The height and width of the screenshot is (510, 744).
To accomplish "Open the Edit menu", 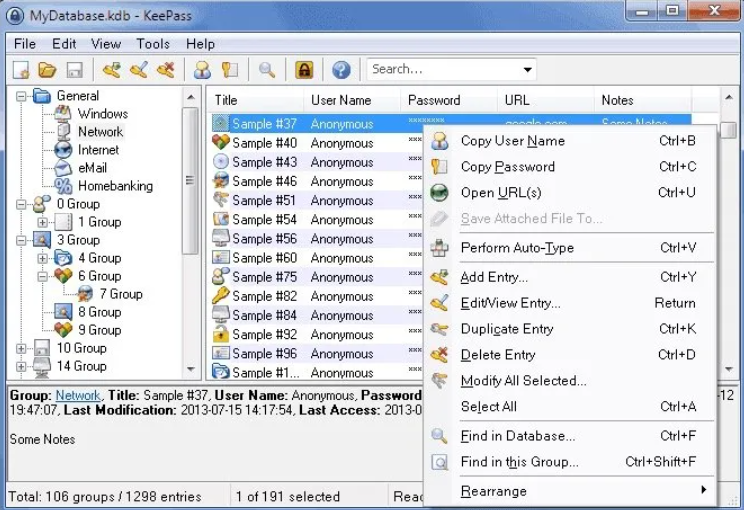I will click(x=64, y=44).
